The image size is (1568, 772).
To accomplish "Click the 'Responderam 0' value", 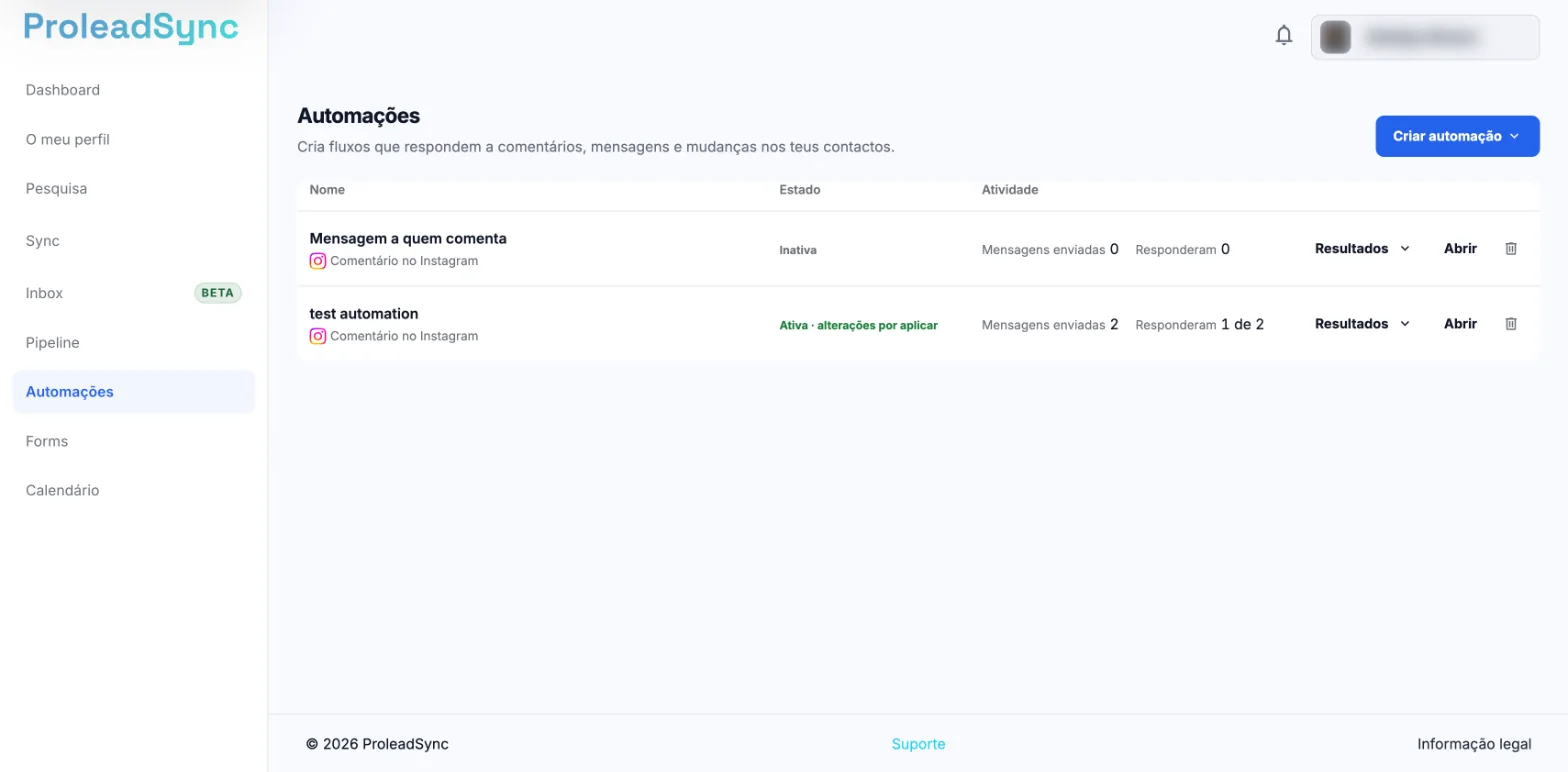I will point(1183,249).
